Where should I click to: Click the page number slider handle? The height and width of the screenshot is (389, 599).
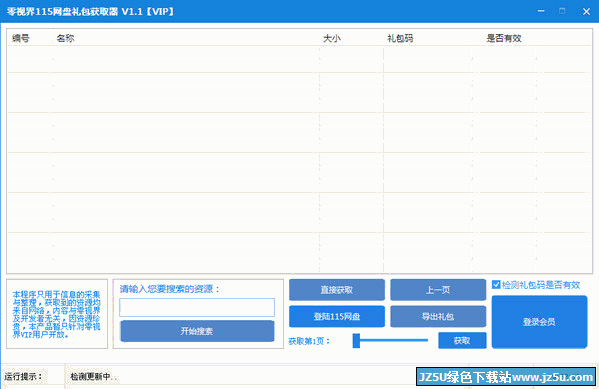(356, 340)
